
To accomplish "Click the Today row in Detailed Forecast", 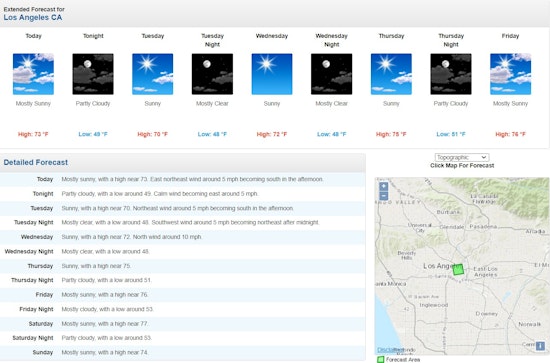I will click(x=182, y=179).
